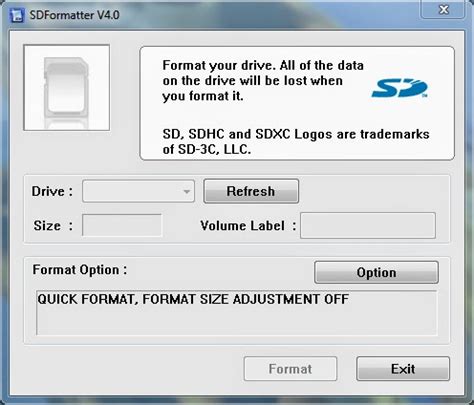Image resolution: width=474 pixels, height=405 pixels.
Task: Click the Size field
Action: point(122,226)
